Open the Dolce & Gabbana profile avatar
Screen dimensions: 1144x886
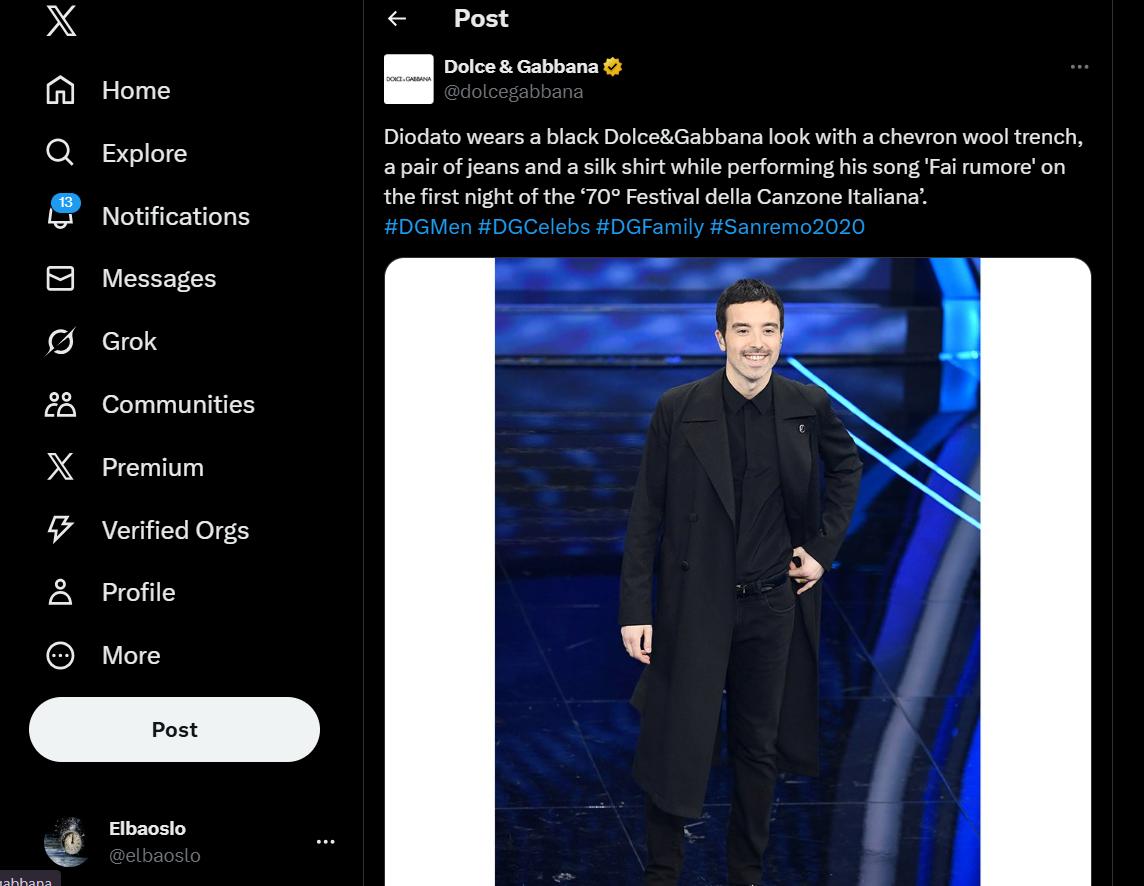point(408,79)
